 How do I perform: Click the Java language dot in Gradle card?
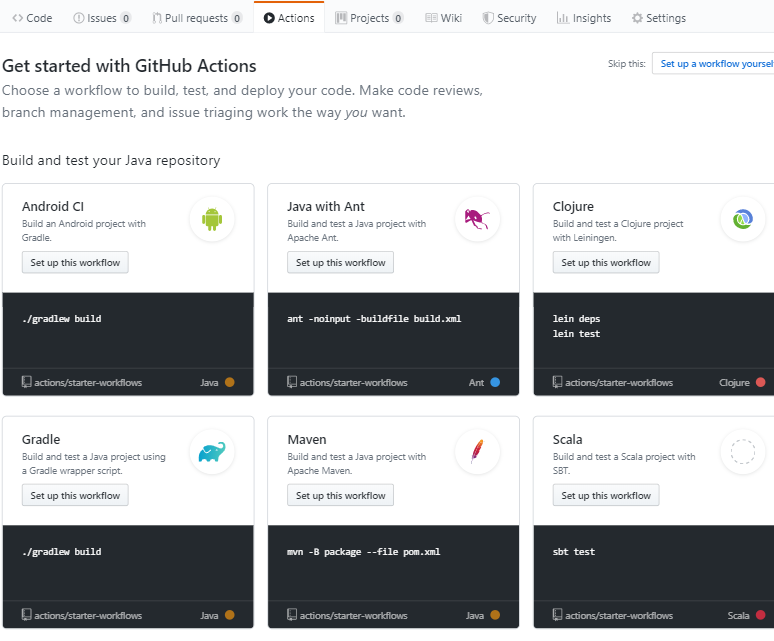[x=230, y=615]
